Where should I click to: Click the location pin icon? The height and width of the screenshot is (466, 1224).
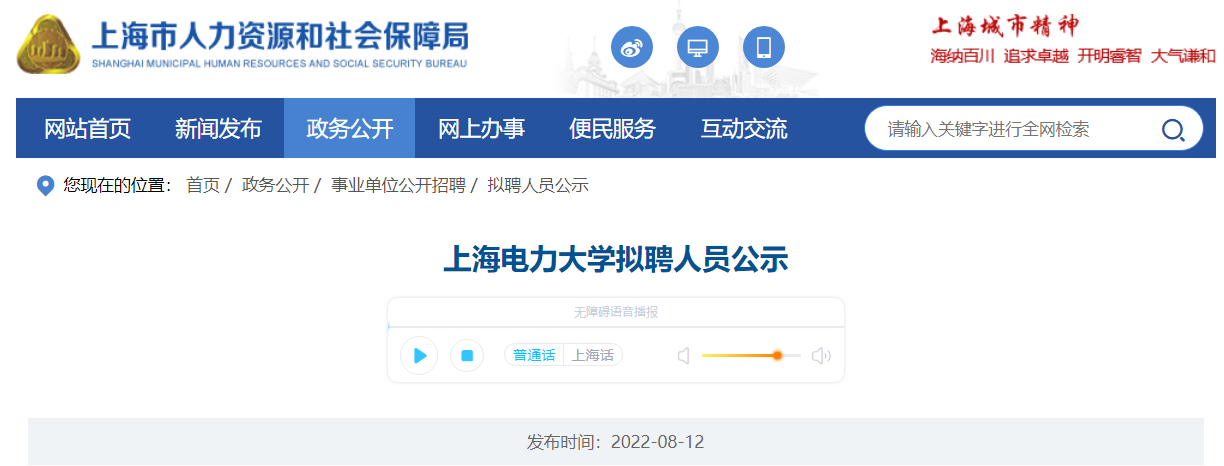pyautogui.click(x=45, y=186)
